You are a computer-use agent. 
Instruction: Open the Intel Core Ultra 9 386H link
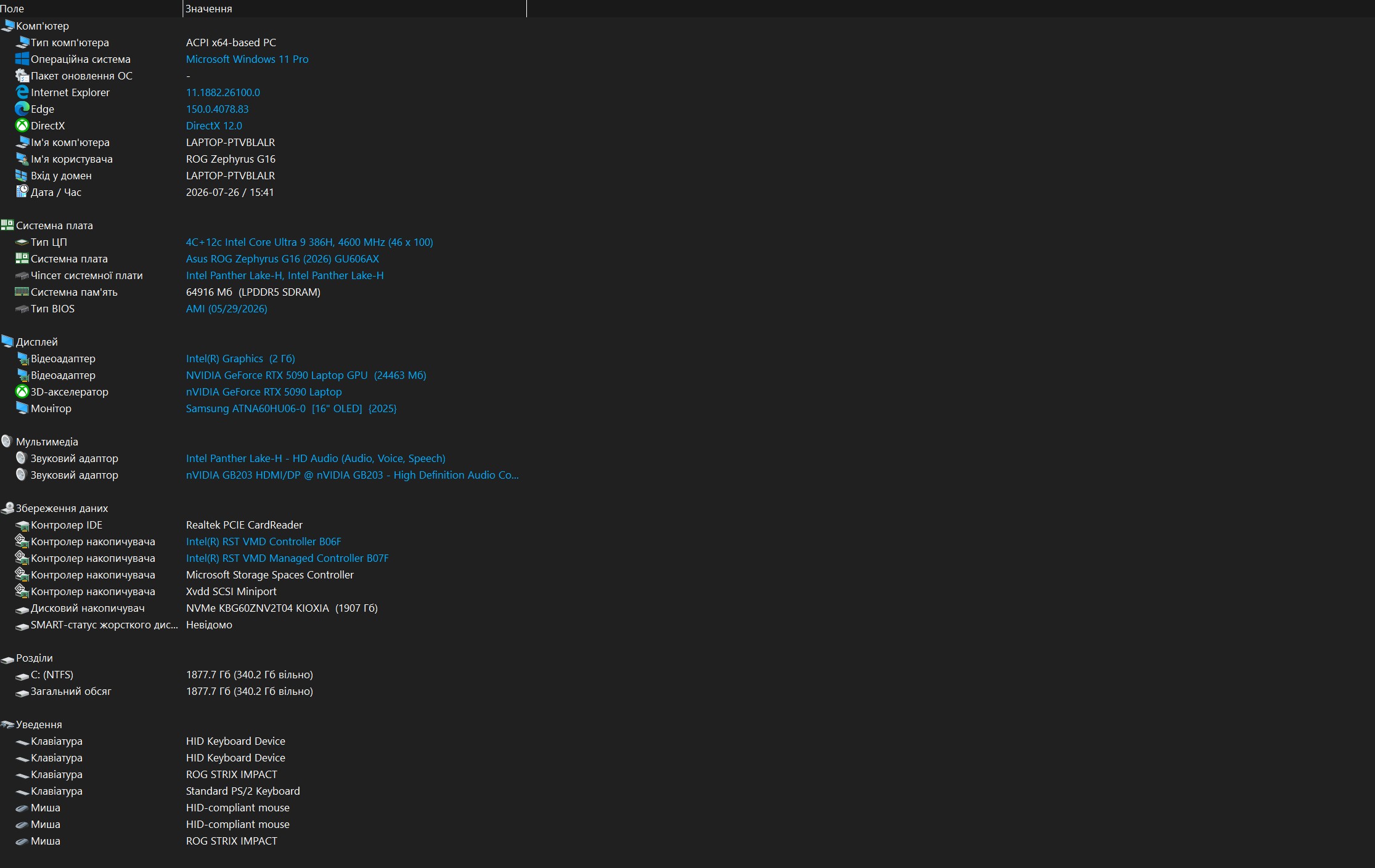click(x=309, y=242)
